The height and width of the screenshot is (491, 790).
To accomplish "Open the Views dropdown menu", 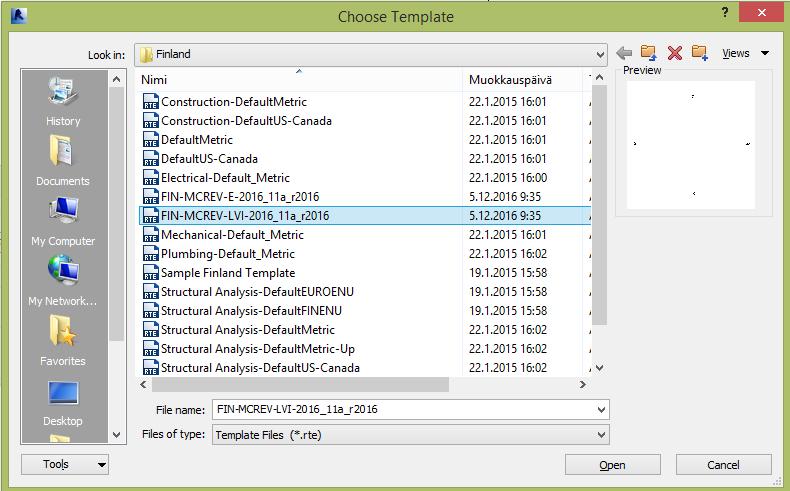I will coord(746,53).
